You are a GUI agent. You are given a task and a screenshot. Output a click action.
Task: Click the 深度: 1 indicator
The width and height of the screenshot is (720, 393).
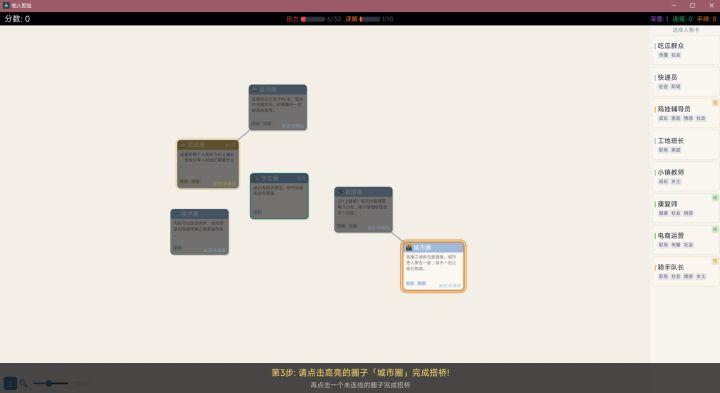click(659, 19)
